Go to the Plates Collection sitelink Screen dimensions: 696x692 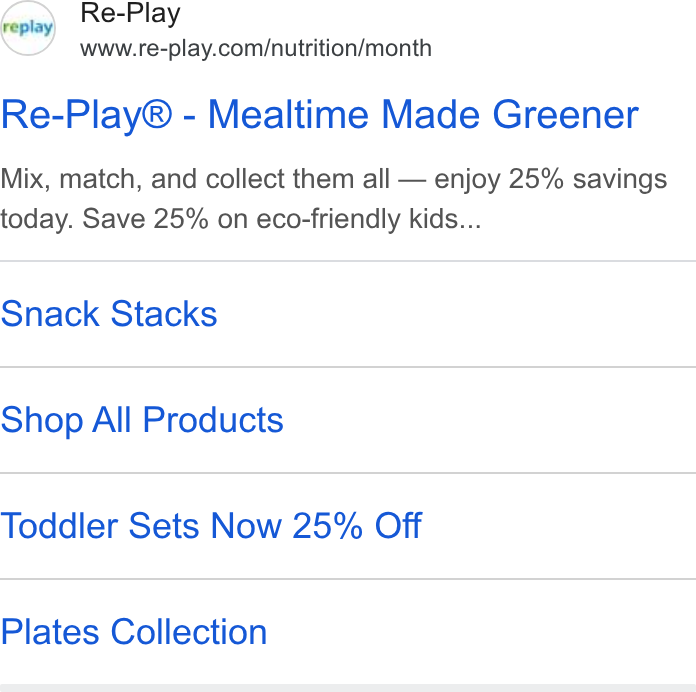134,632
